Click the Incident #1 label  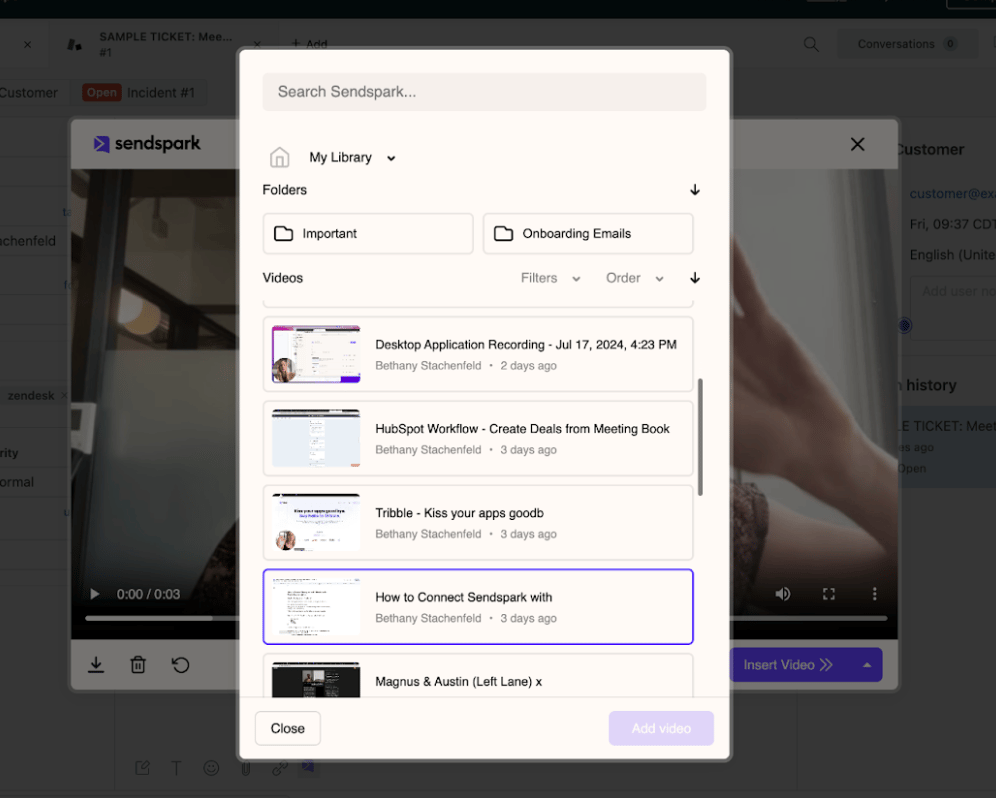161,93
